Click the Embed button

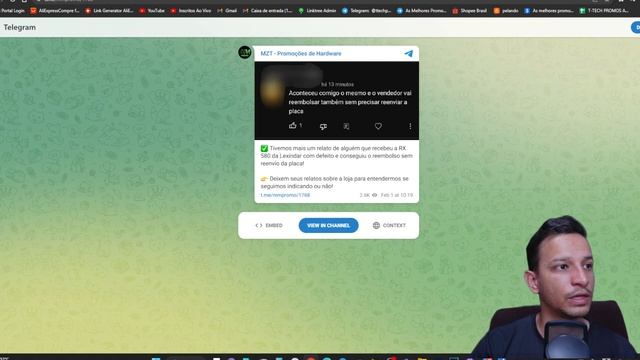269,225
